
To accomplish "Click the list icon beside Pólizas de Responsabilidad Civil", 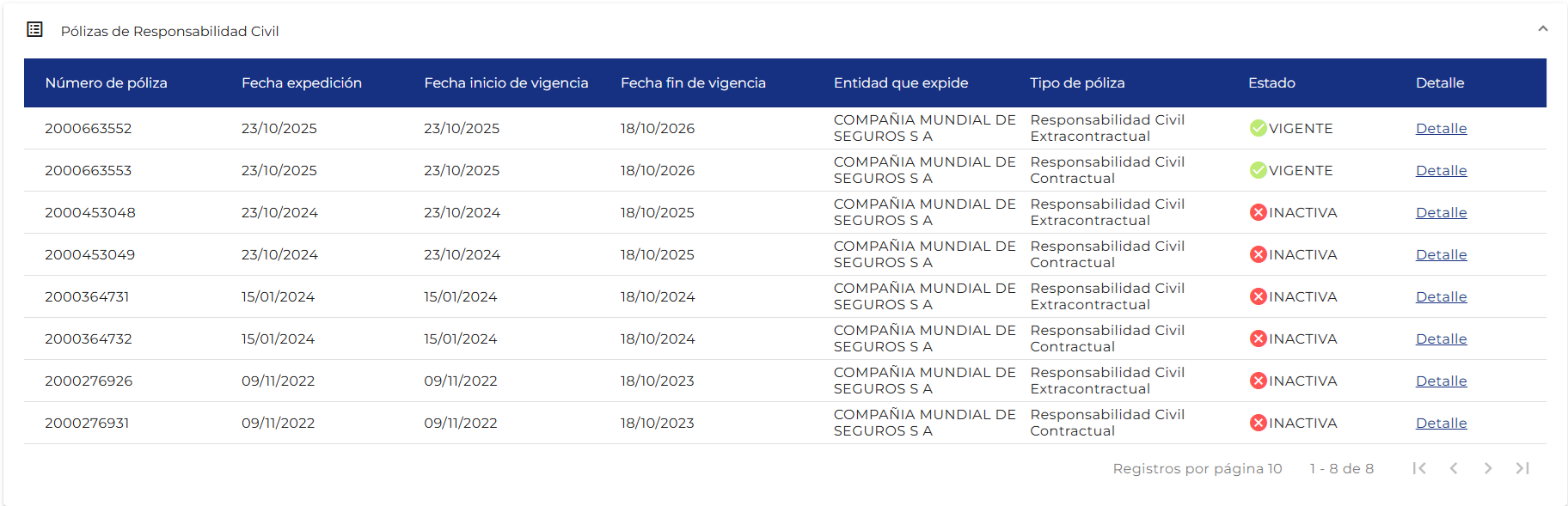I will pyautogui.click(x=34, y=30).
